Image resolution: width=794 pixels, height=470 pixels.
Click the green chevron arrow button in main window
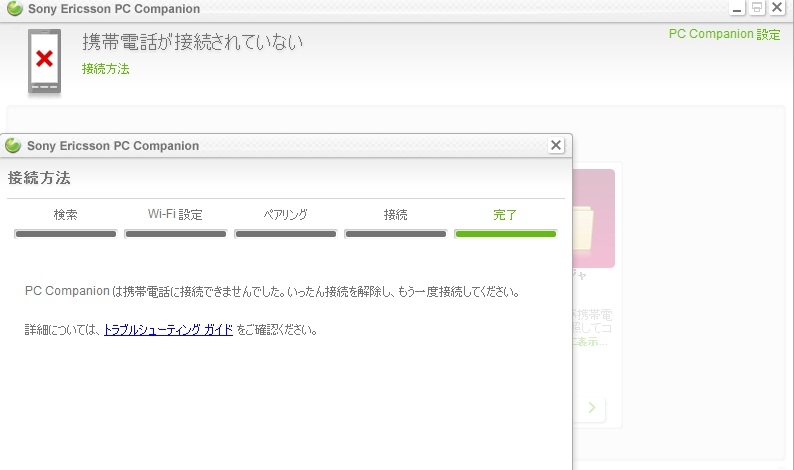(x=591, y=408)
